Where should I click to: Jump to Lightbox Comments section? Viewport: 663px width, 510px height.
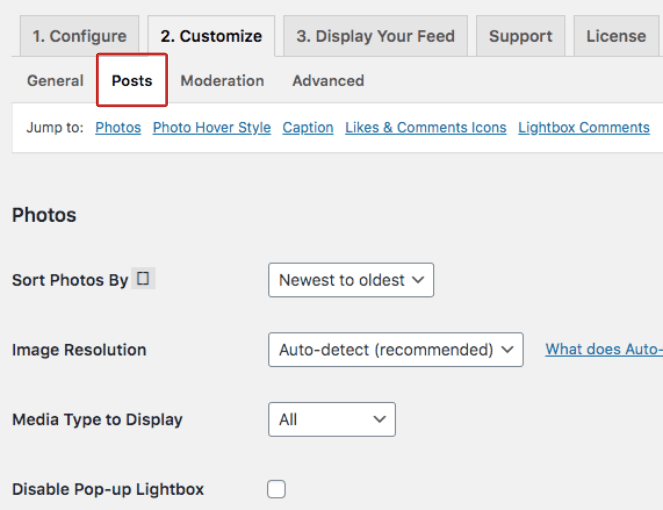coord(584,128)
